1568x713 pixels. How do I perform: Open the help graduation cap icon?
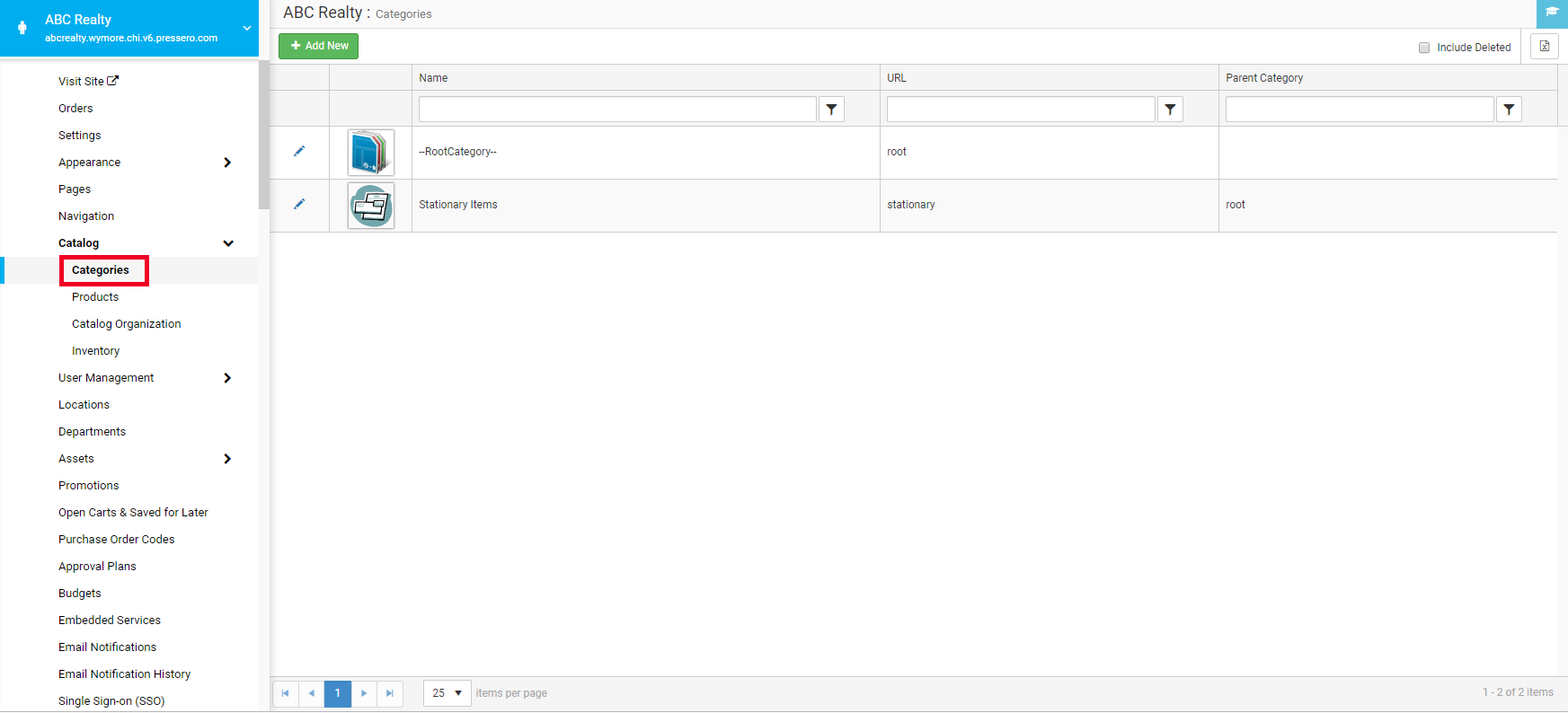click(x=1552, y=13)
